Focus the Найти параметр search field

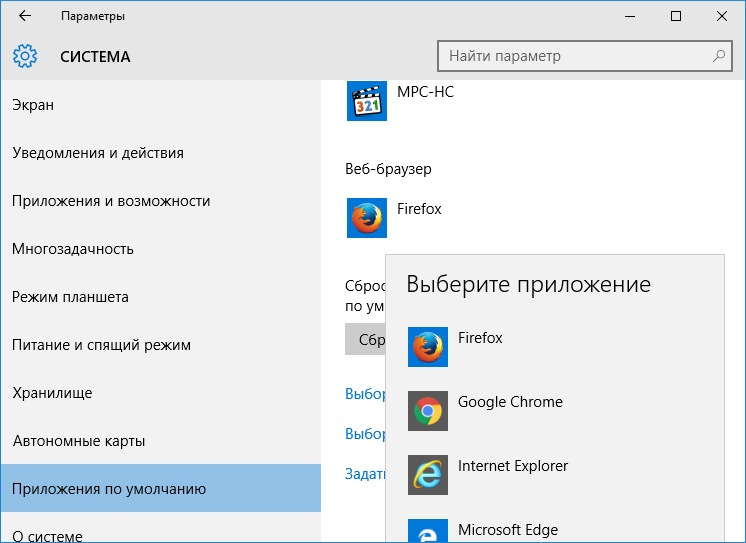pos(584,56)
